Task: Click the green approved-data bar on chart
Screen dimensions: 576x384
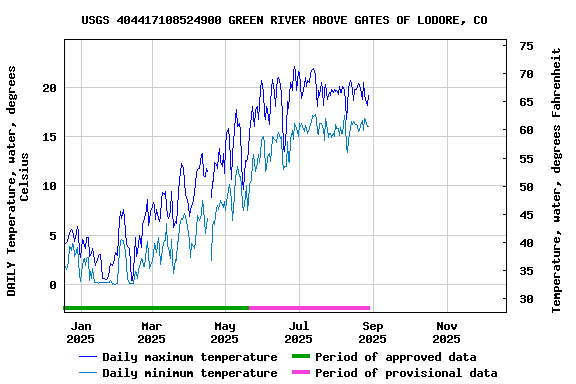Action: tap(156, 308)
